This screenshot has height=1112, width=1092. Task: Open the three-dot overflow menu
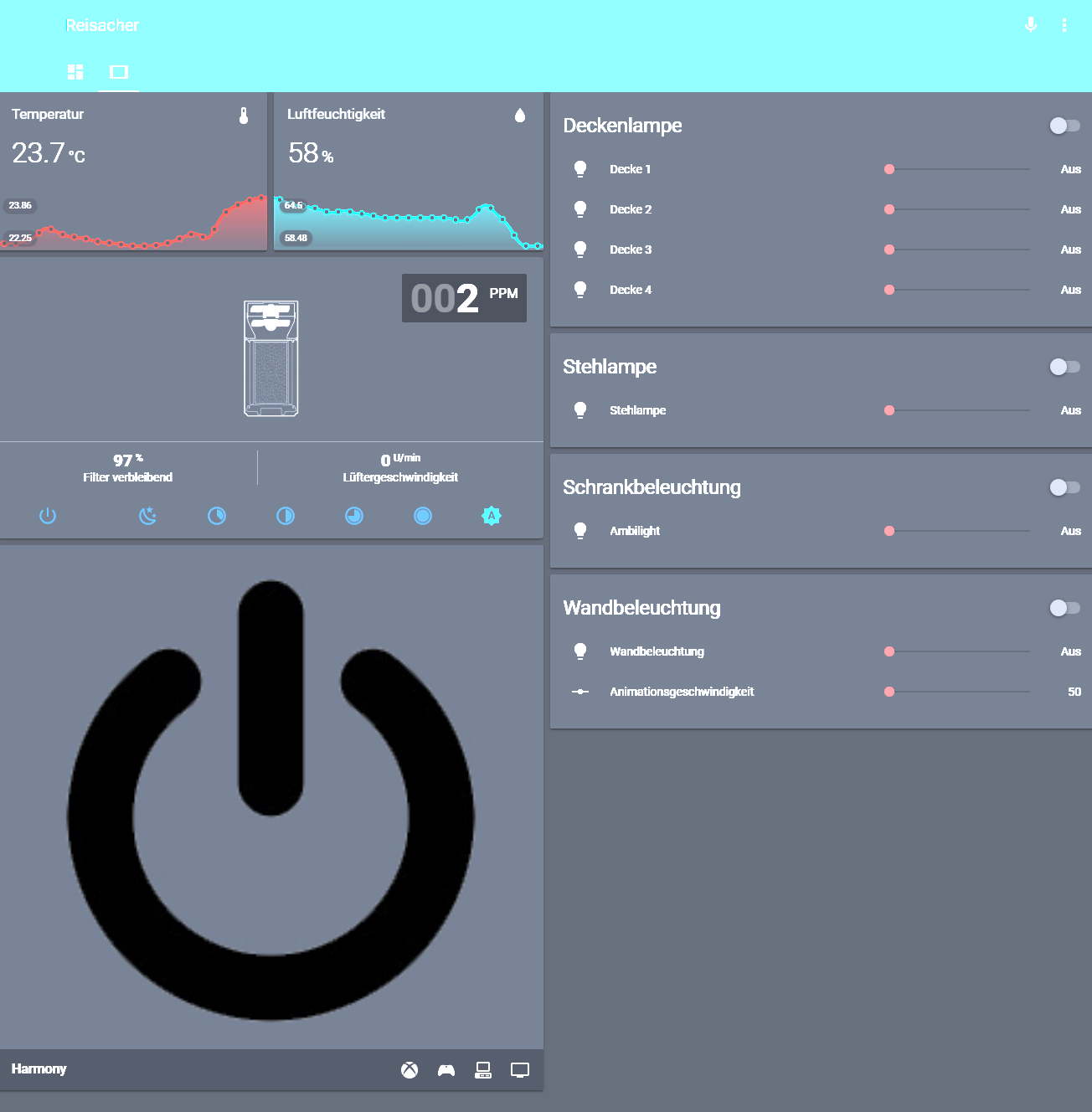[x=1064, y=25]
